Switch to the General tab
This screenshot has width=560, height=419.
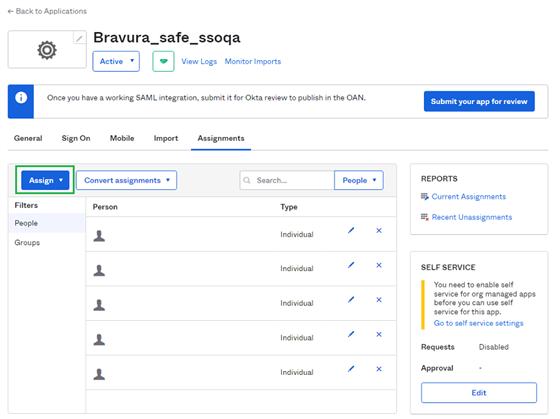pyautogui.click(x=28, y=138)
